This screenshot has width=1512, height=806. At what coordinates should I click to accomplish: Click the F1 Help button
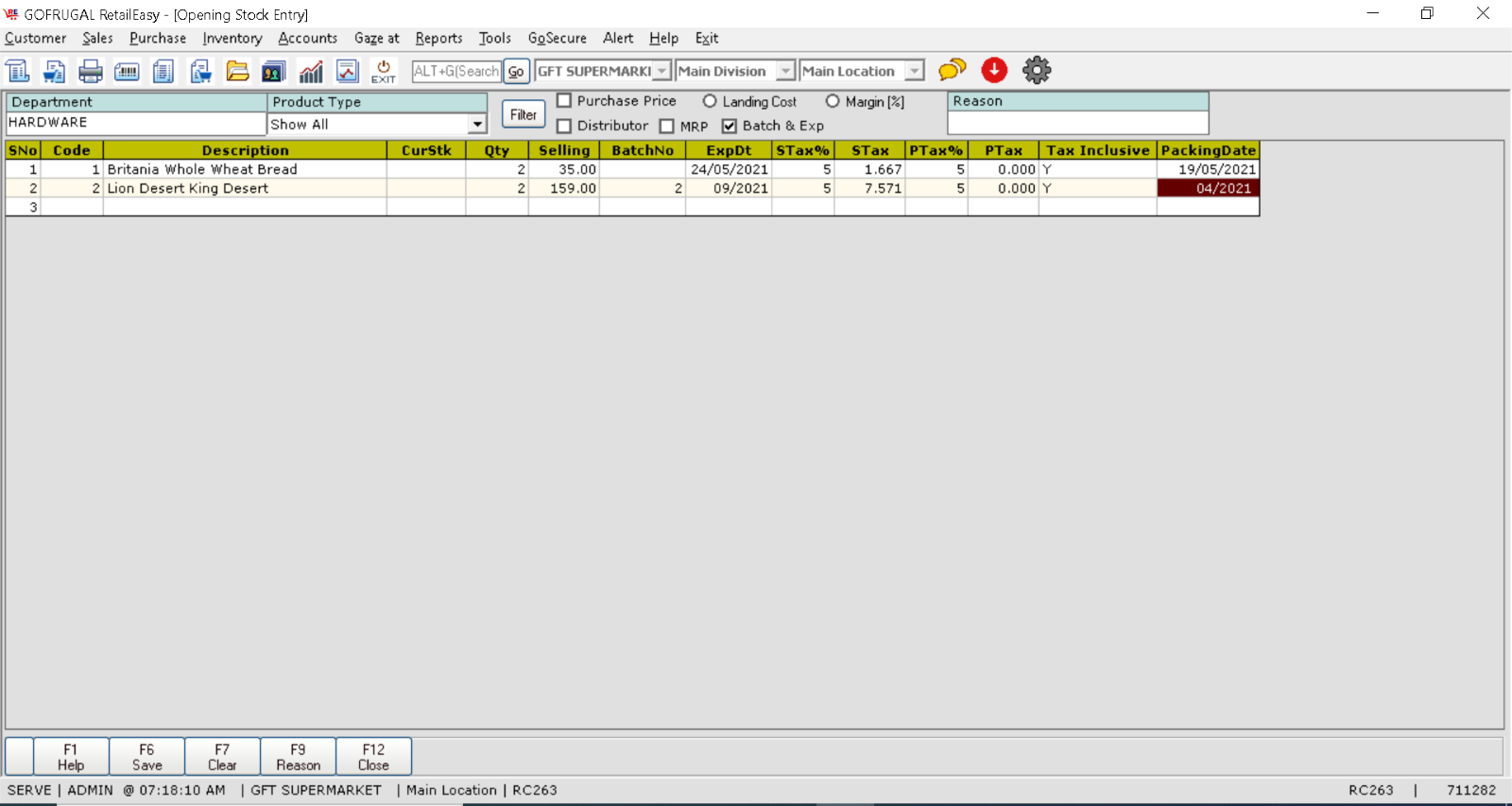pyautogui.click(x=71, y=757)
